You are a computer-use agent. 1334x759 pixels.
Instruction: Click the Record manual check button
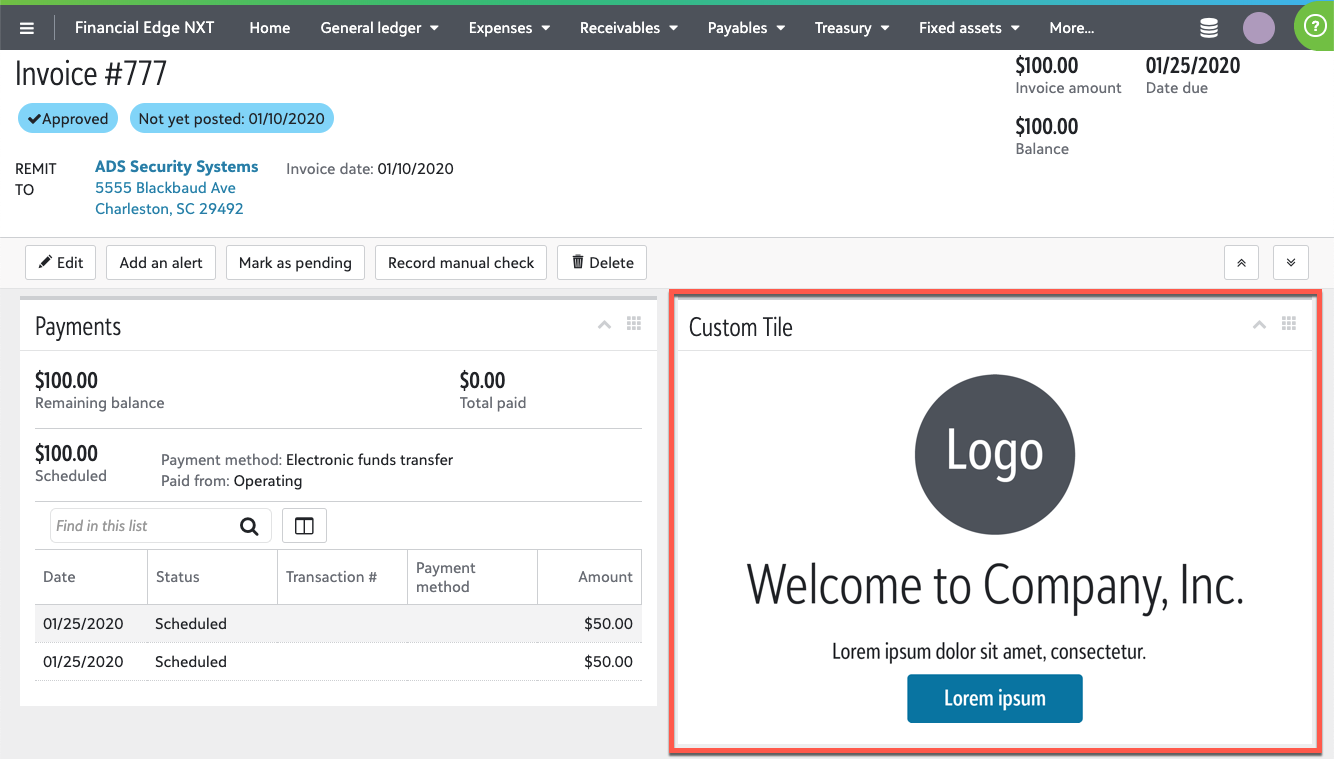[x=461, y=263]
